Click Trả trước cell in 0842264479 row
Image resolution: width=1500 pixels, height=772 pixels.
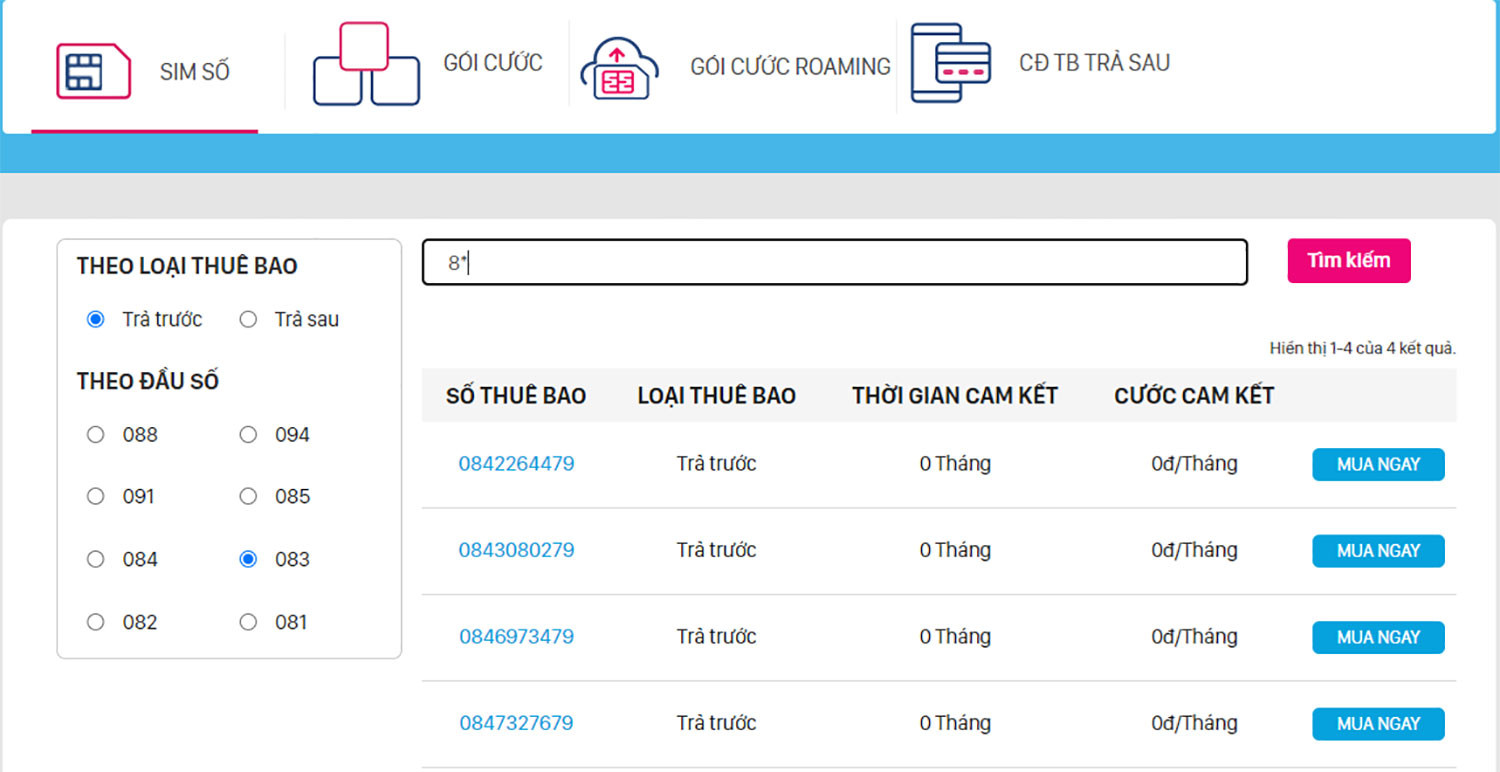click(716, 464)
